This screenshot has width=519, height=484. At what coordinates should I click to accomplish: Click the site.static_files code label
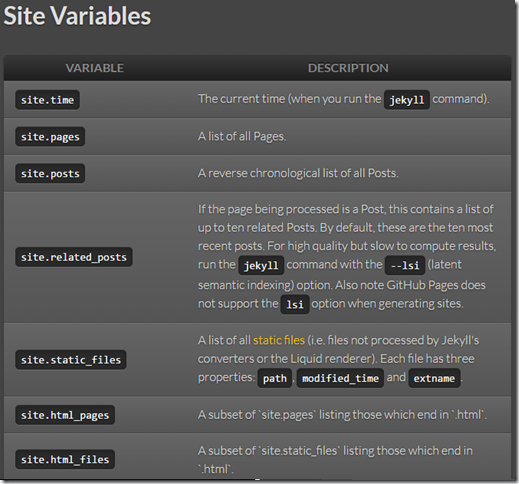71,360
